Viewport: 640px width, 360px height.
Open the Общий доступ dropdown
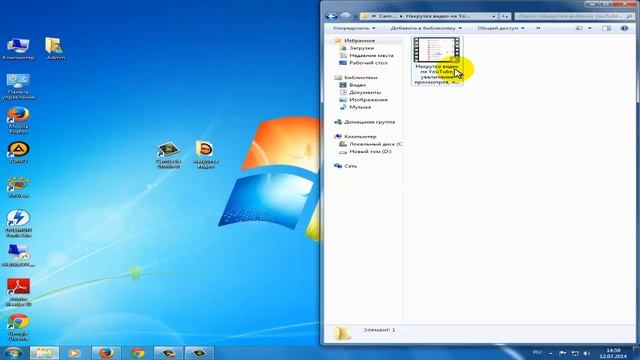click(501, 28)
